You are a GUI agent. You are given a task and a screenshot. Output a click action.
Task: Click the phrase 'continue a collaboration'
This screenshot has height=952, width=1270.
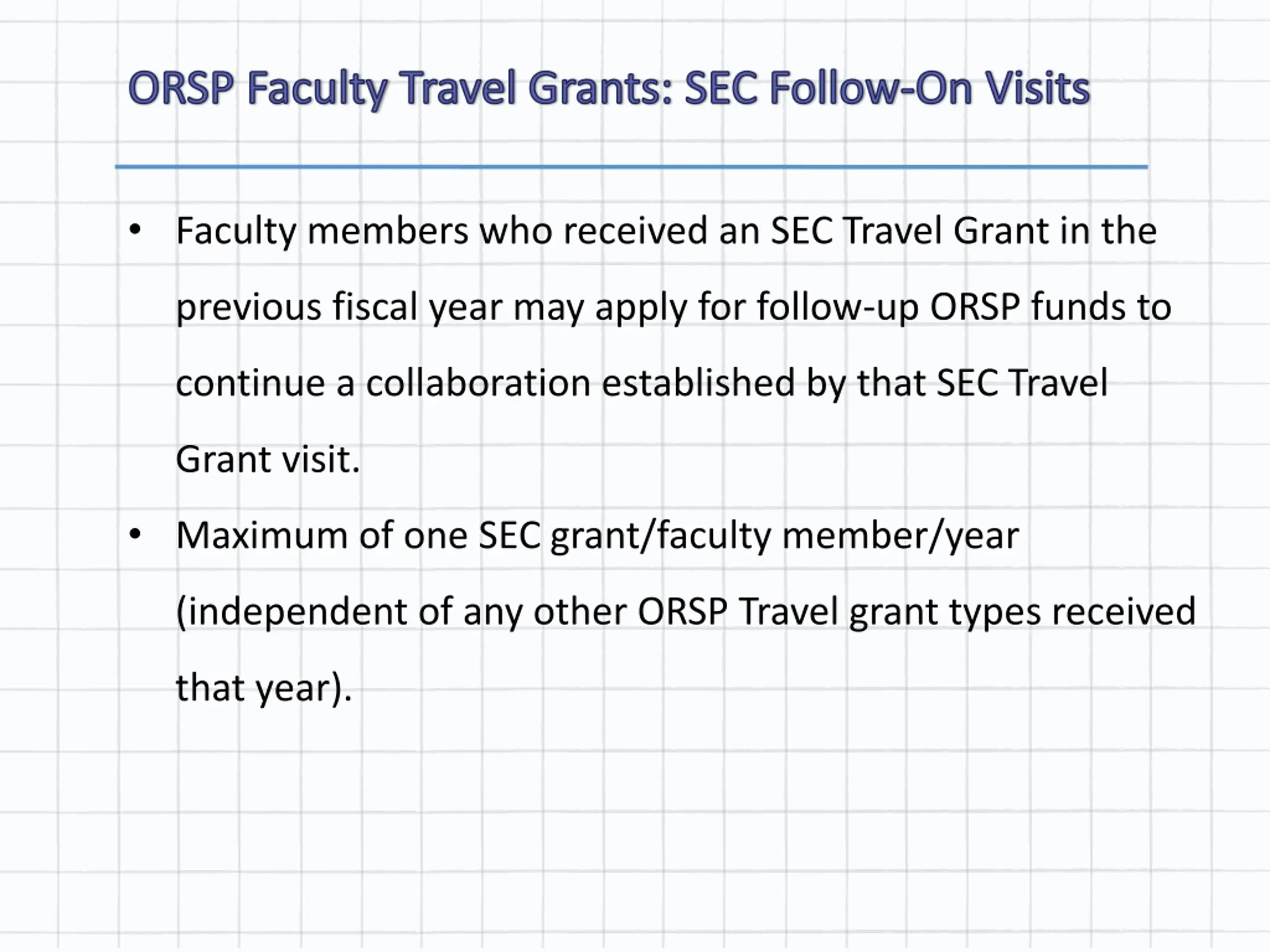[x=383, y=383]
